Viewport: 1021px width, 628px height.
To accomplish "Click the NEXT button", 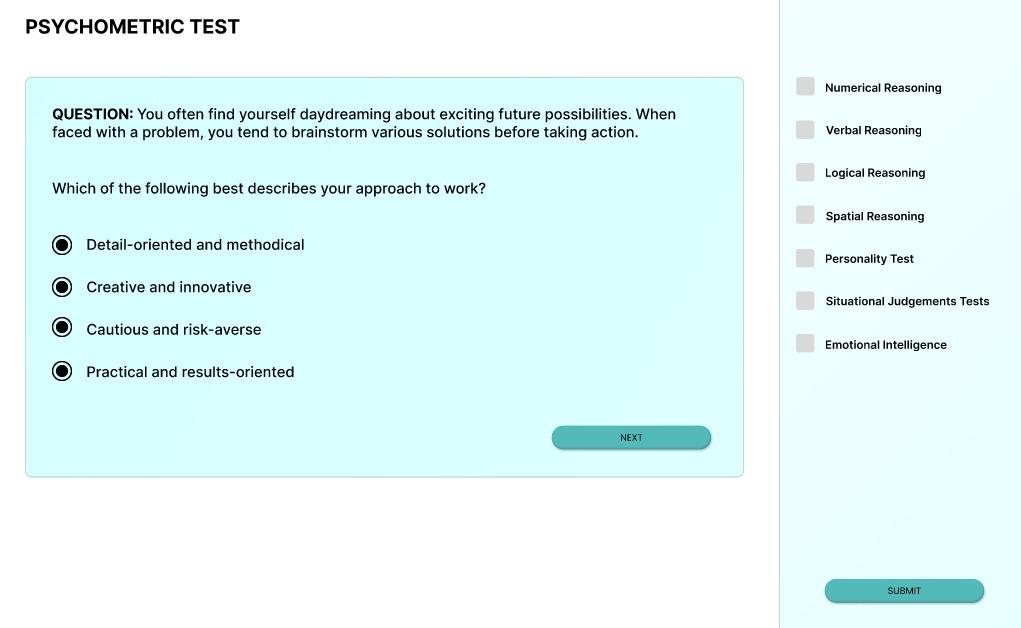I will [631, 437].
